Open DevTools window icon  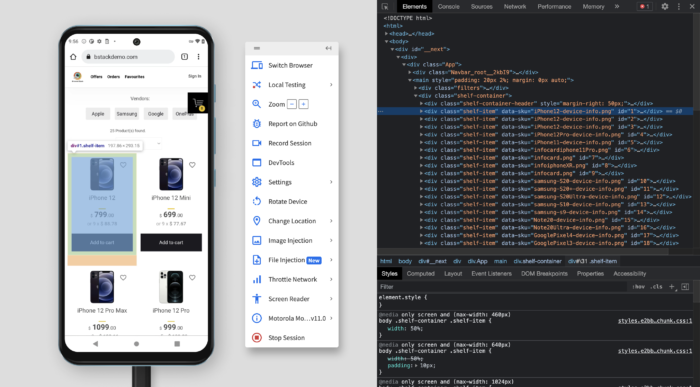[257, 162]
